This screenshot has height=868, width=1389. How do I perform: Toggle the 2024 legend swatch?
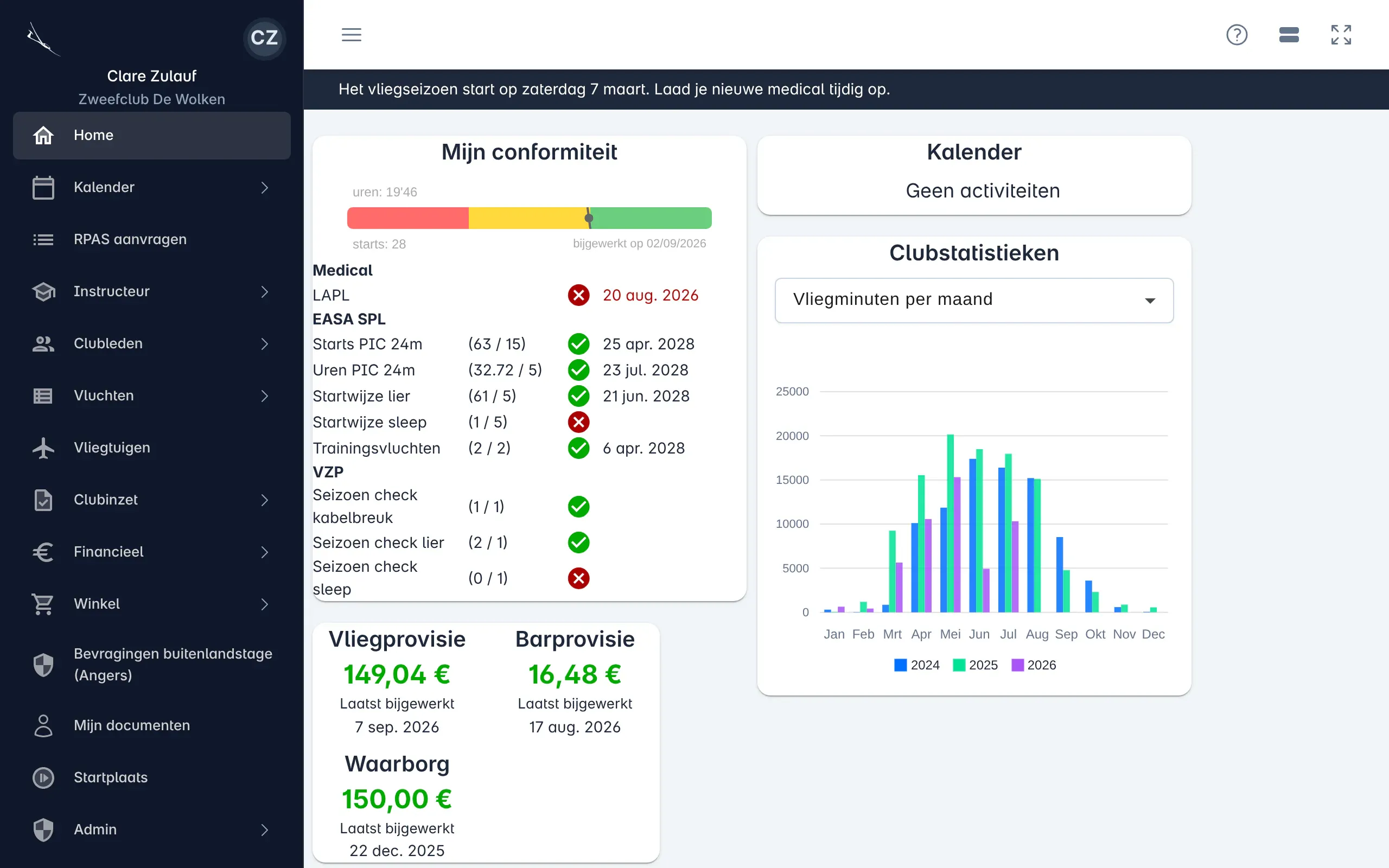tap(901, 665)
